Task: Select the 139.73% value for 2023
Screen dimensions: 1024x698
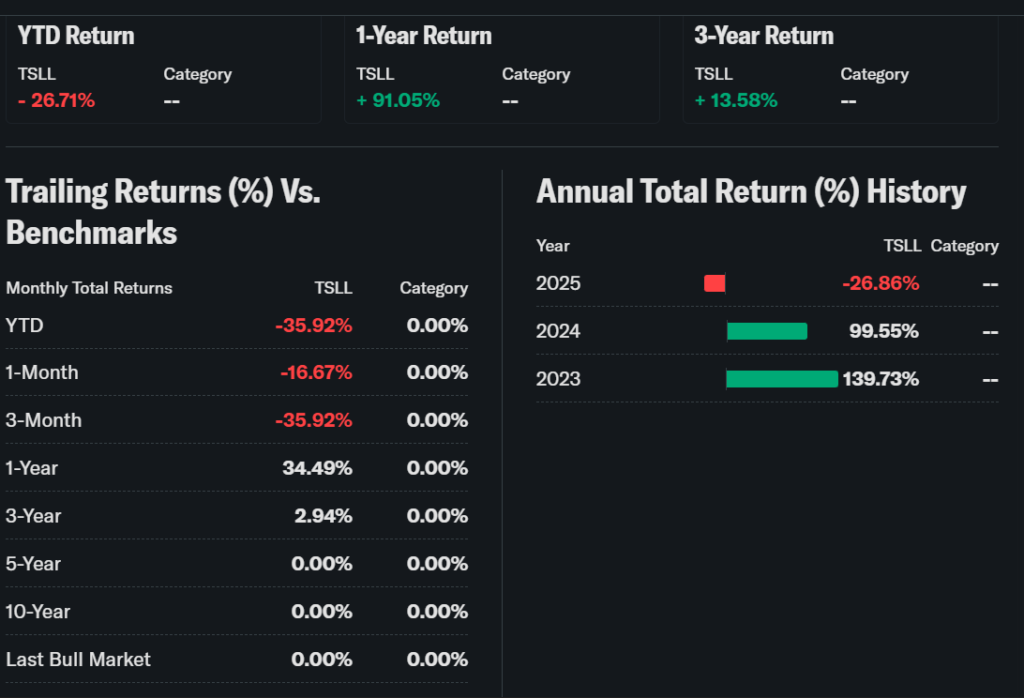Action: [x=880, y=379]
